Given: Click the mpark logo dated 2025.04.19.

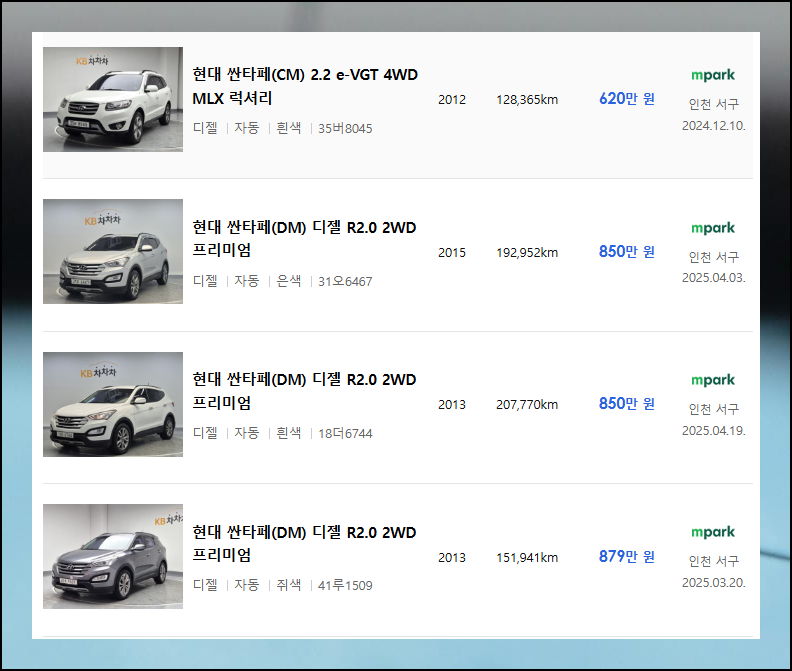Looking at the screenshot, I should [x=713, y=380].
